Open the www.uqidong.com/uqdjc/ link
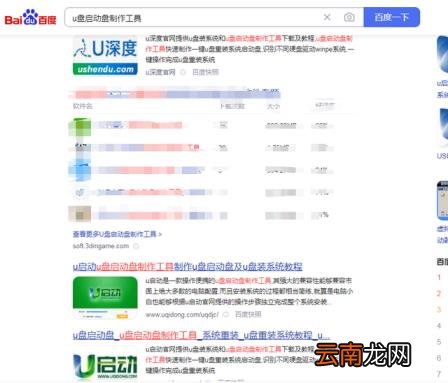 182,314
